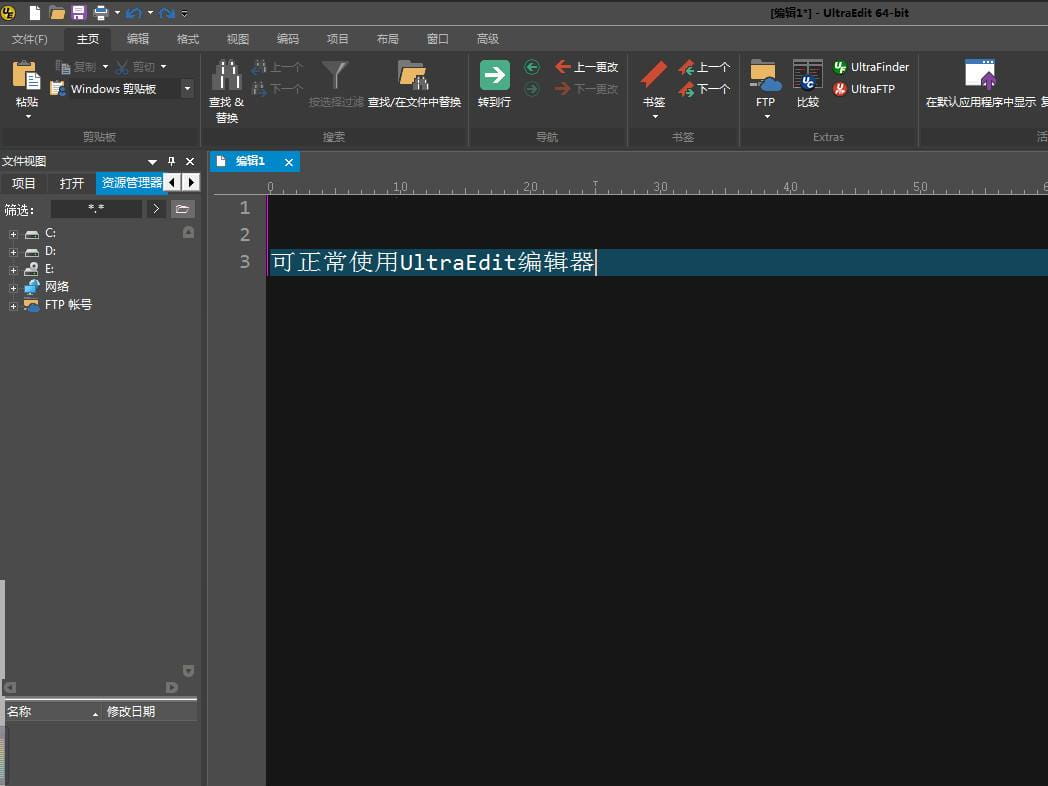
Task: Click the Undo icon in quick access toolbar
Action: tap(133, 12)
